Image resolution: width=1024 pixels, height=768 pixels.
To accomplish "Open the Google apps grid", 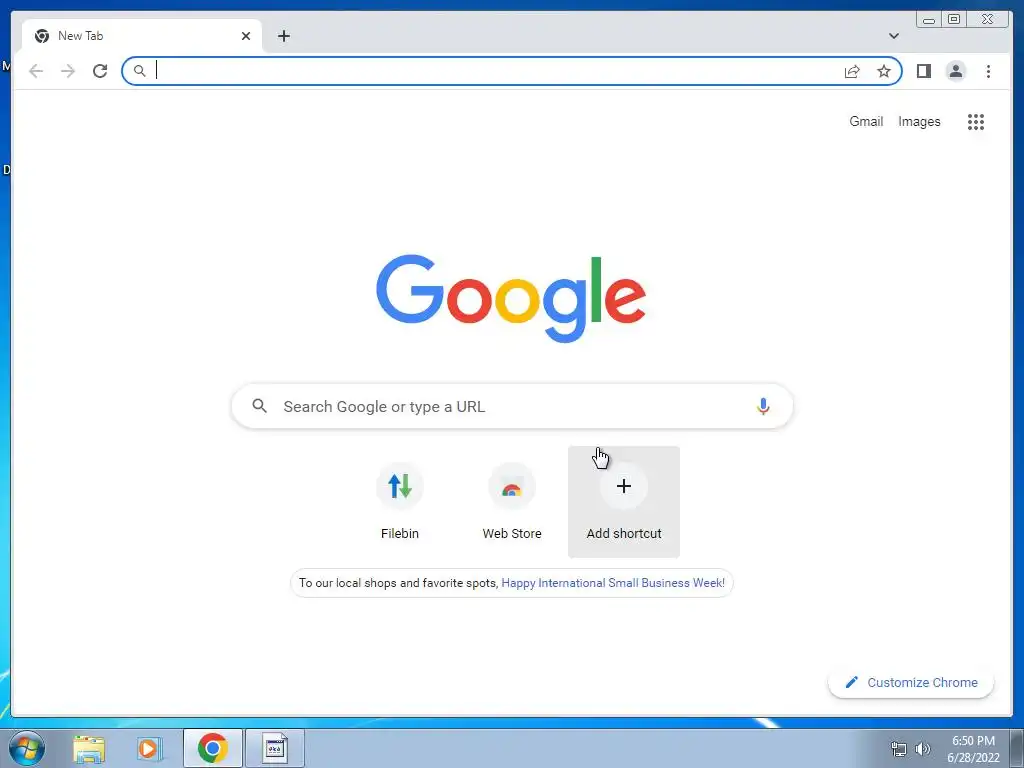I will coord(976,121).
